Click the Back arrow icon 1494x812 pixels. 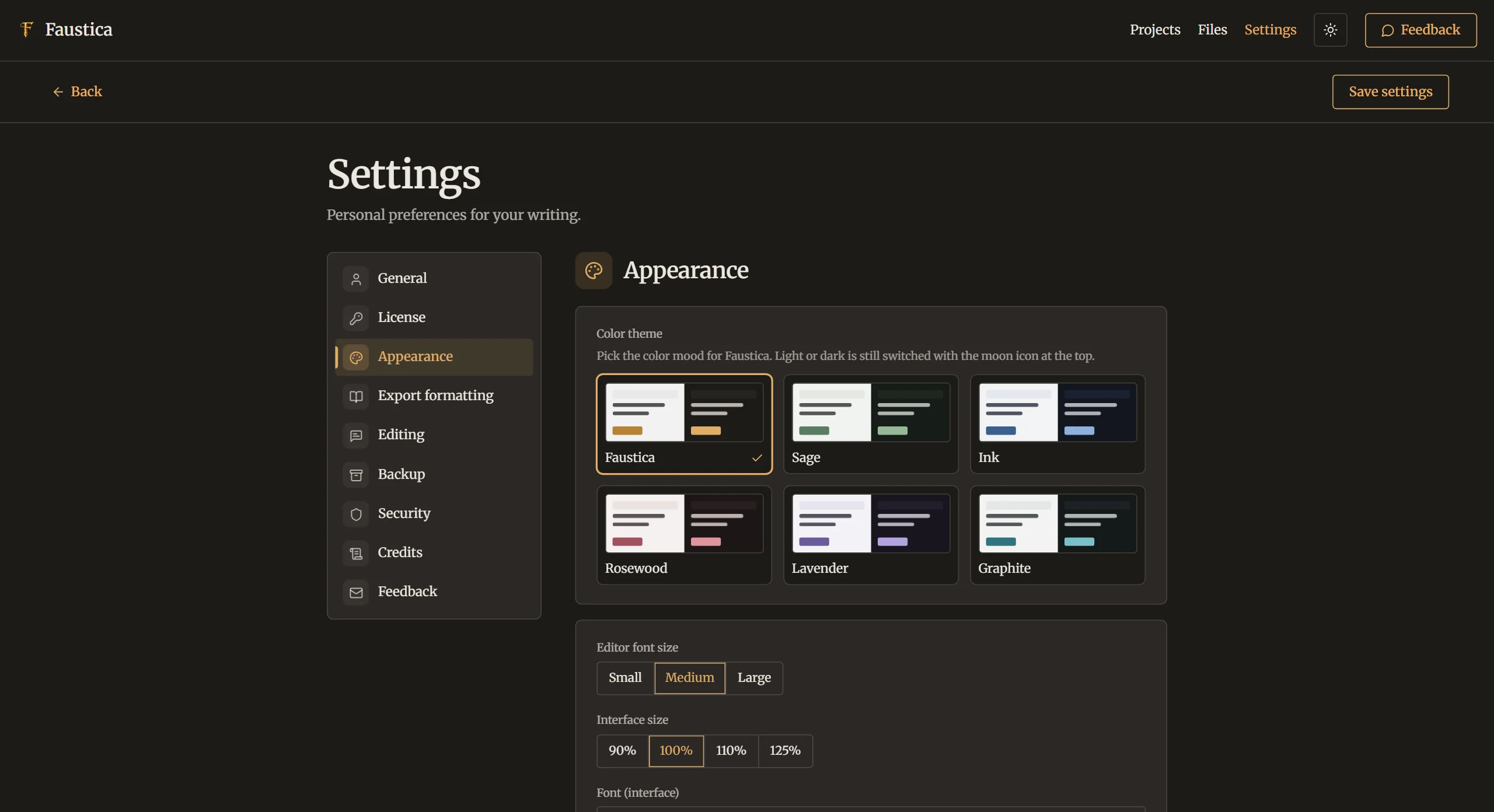coord(58,92)
